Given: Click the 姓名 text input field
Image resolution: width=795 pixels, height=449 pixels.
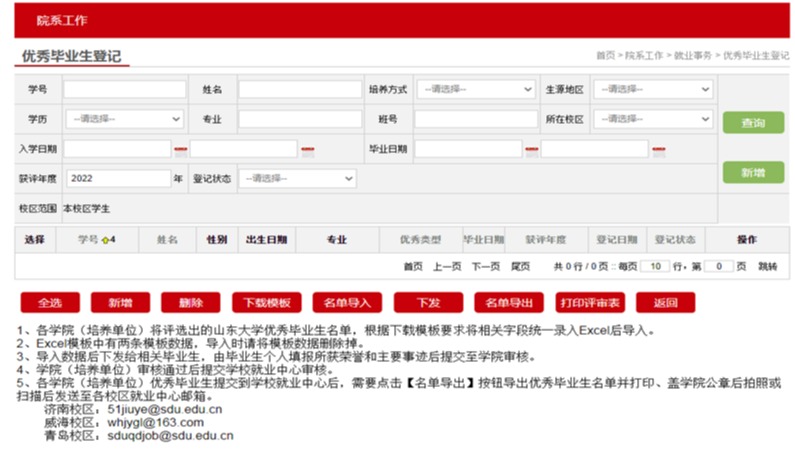Looking at the screenshot, I should coord(299,89).
